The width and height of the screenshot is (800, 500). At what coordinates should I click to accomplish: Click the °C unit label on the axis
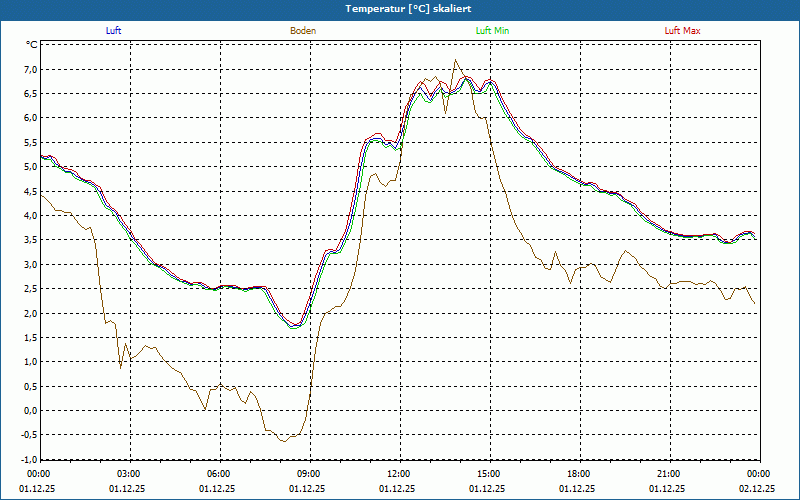coord(31,45)
